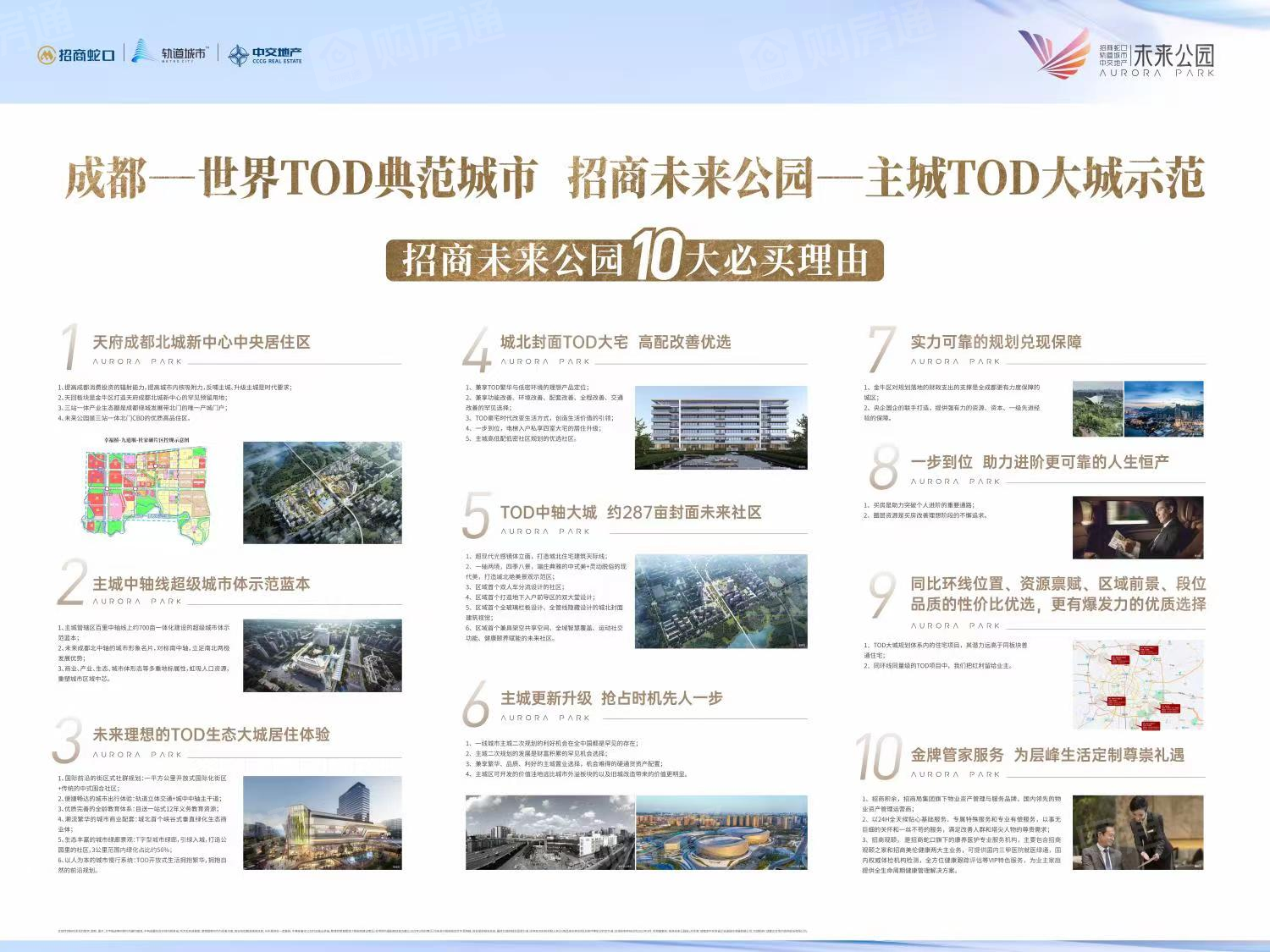Click the large numeral 1
1270x952 pixels.
[x=69, y=347]
